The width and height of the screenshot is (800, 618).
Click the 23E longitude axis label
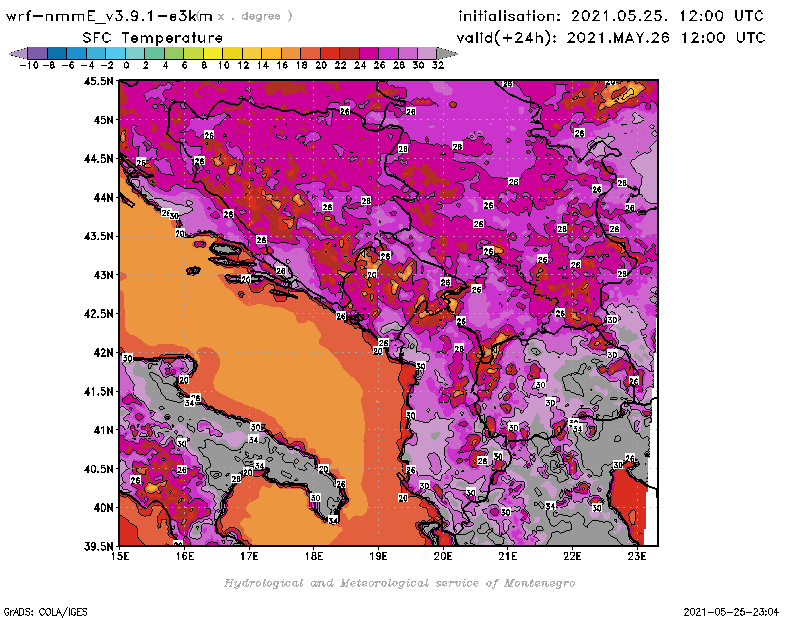(x=636, y=556)
